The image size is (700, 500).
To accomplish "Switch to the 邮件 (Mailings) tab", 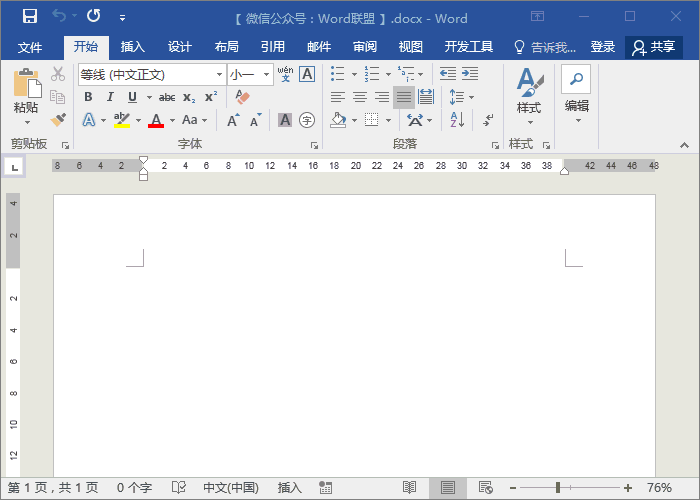I will pyautogui.click(x=319, y=47).
